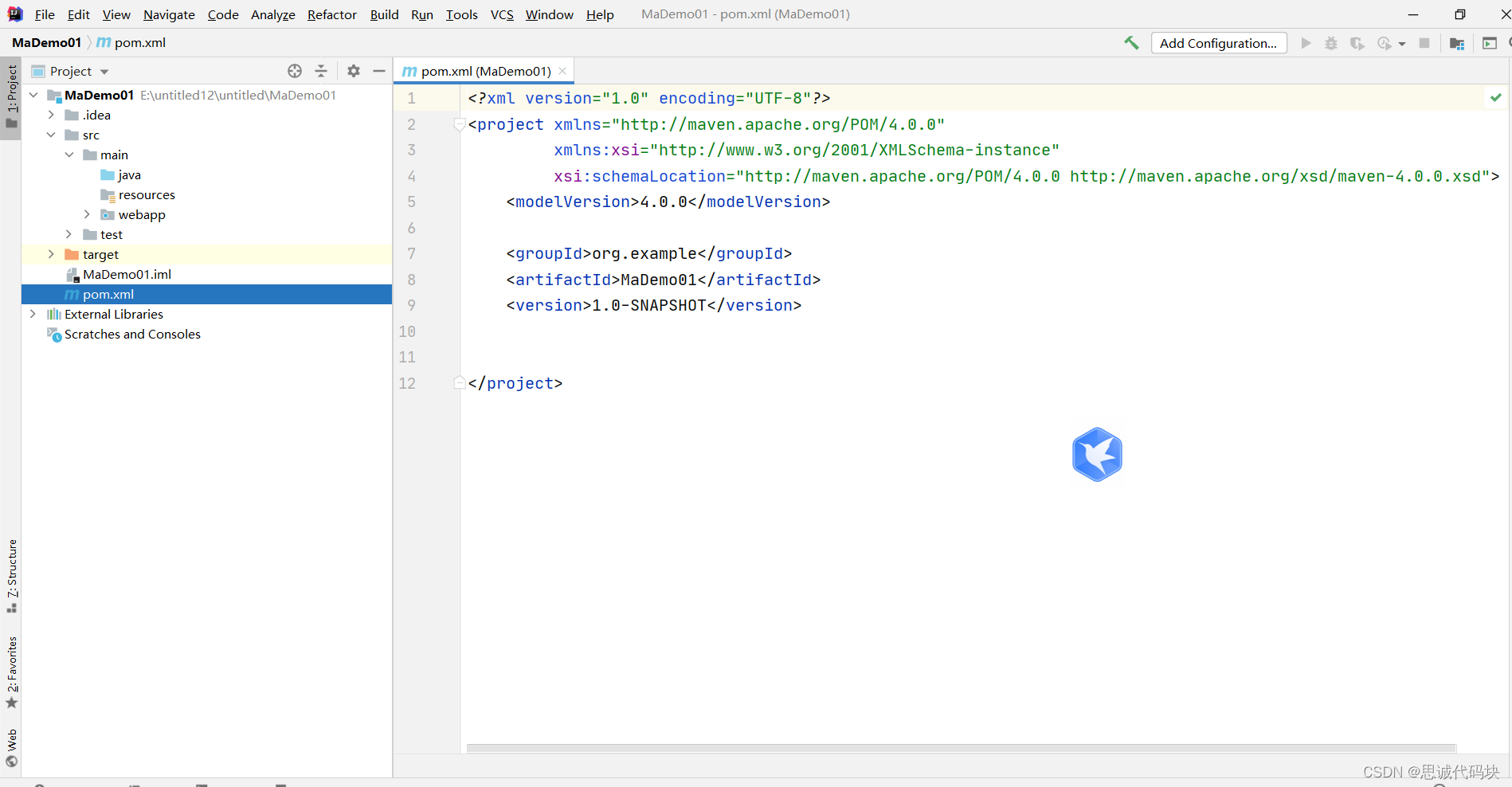
Task: Open the Tools menu
Action: click(462, 14)
